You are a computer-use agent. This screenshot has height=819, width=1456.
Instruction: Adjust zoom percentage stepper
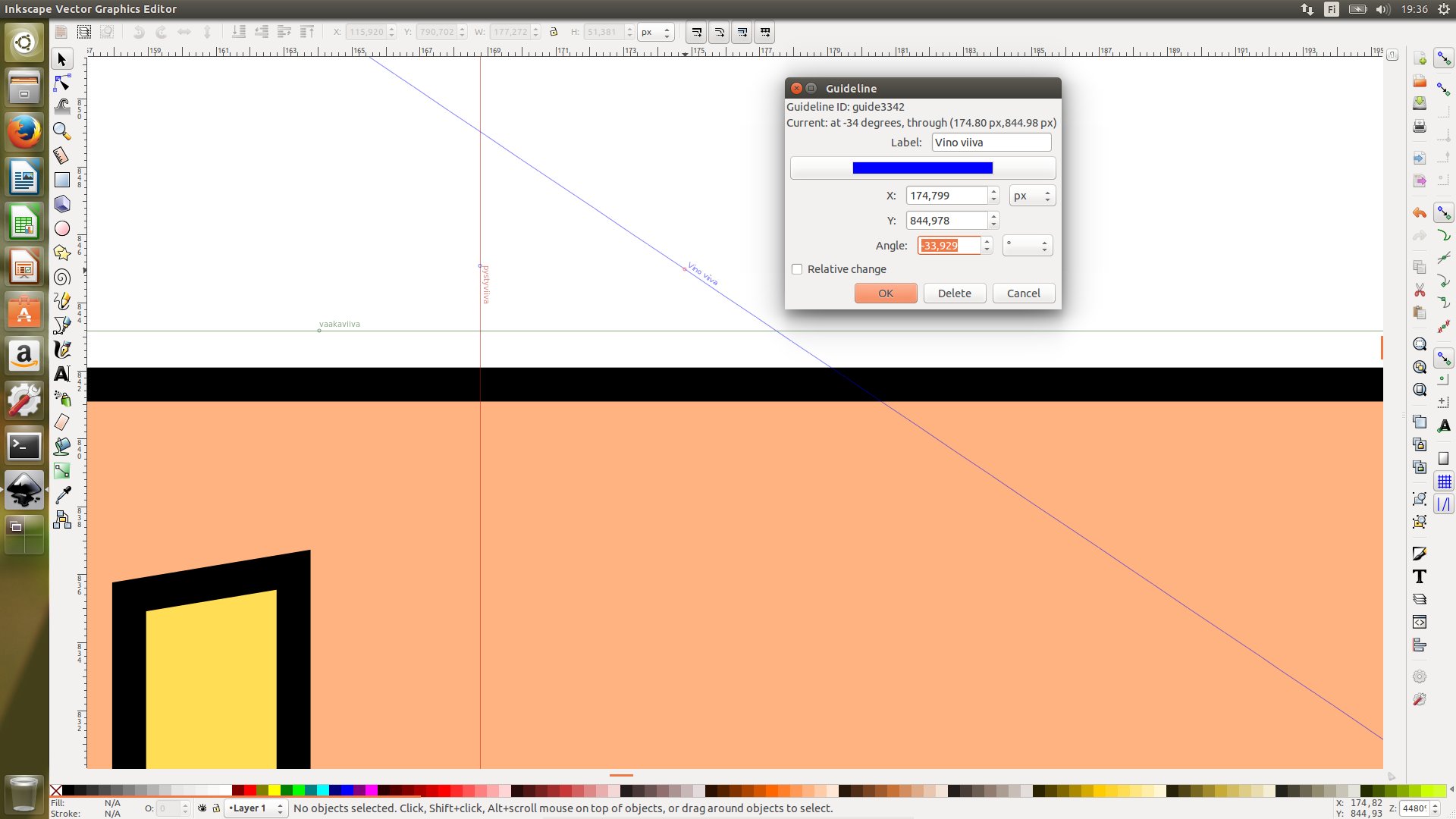(x=1435, y=808)
